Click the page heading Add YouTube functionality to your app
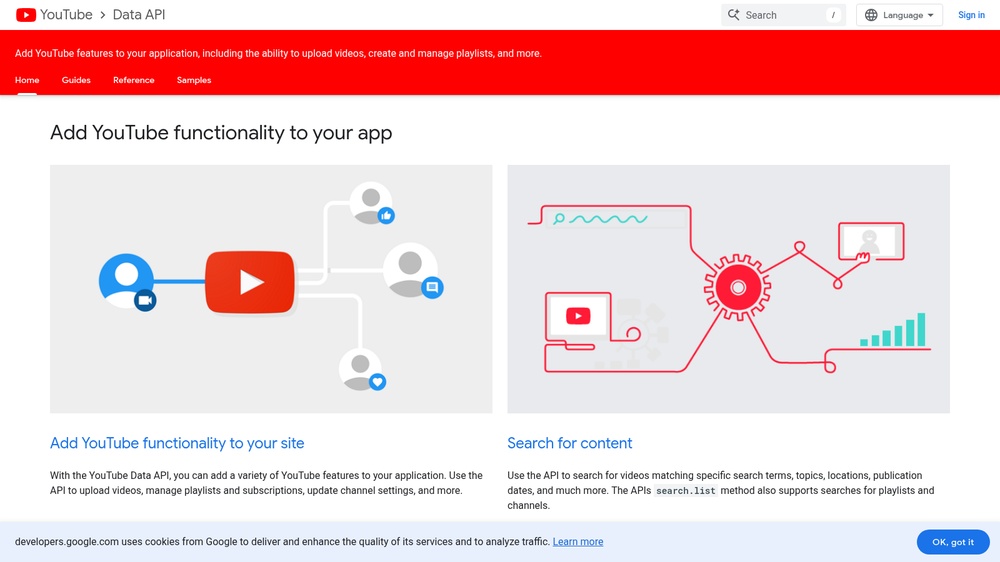This screenshot has height=562, width=1000. tap(221, 133)
